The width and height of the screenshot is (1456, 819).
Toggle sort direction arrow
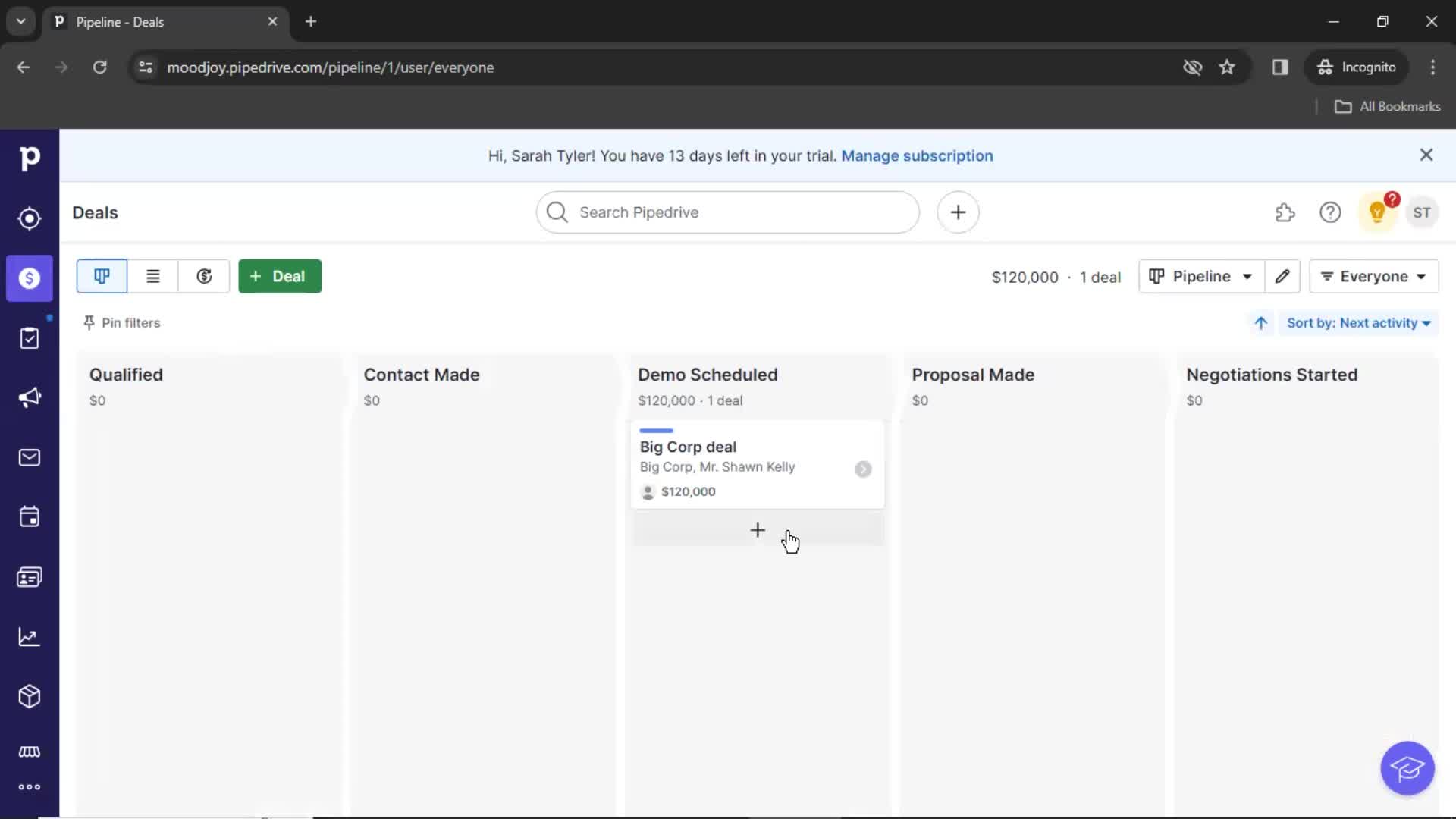click(x=1261, y=323)
